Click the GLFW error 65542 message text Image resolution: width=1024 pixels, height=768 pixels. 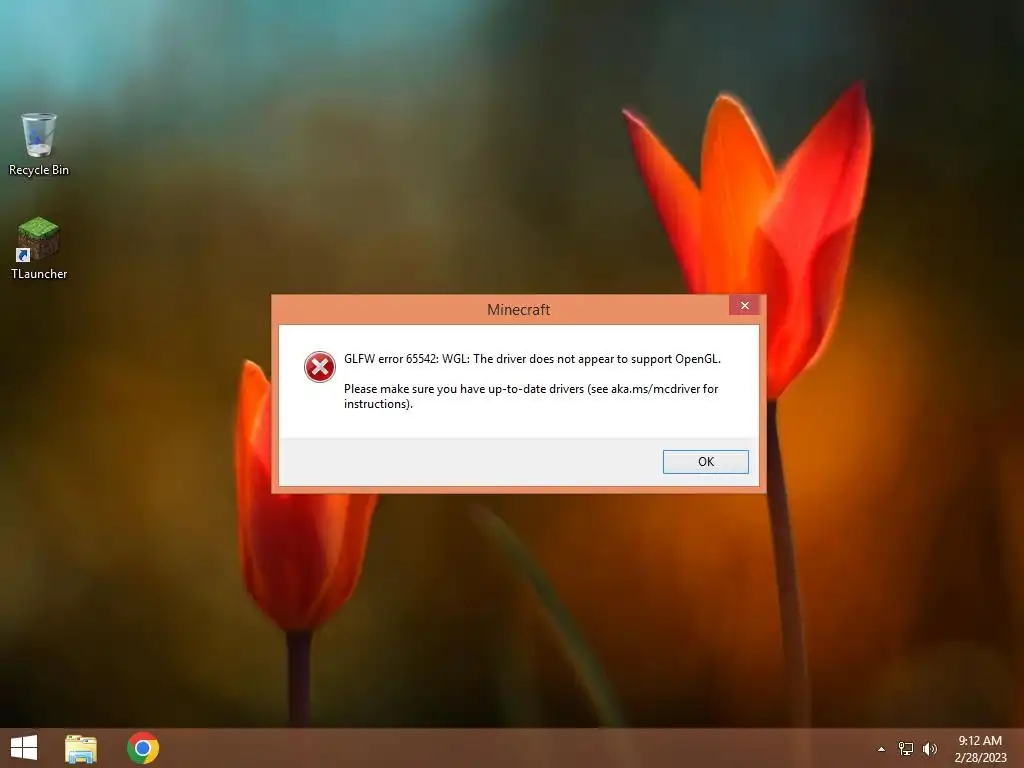coord(532,359)
